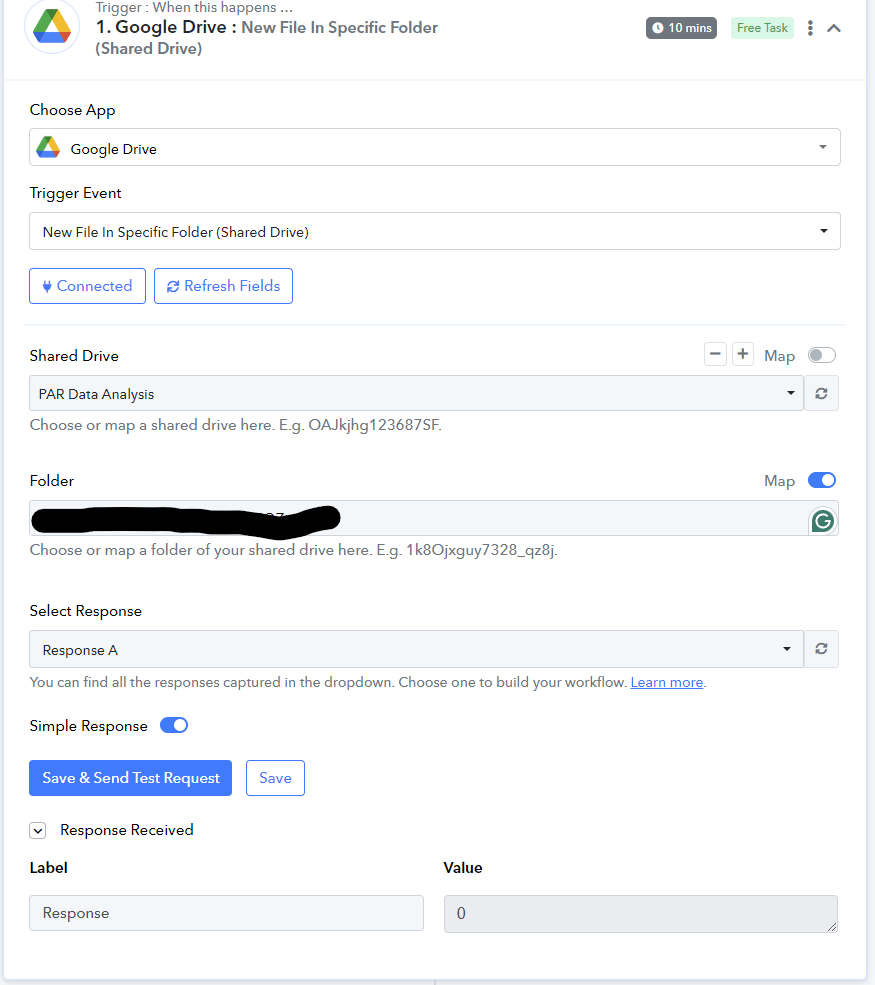Click the Value field showing 0
Screen dimensions: 875x985
(x=641, y=913)
